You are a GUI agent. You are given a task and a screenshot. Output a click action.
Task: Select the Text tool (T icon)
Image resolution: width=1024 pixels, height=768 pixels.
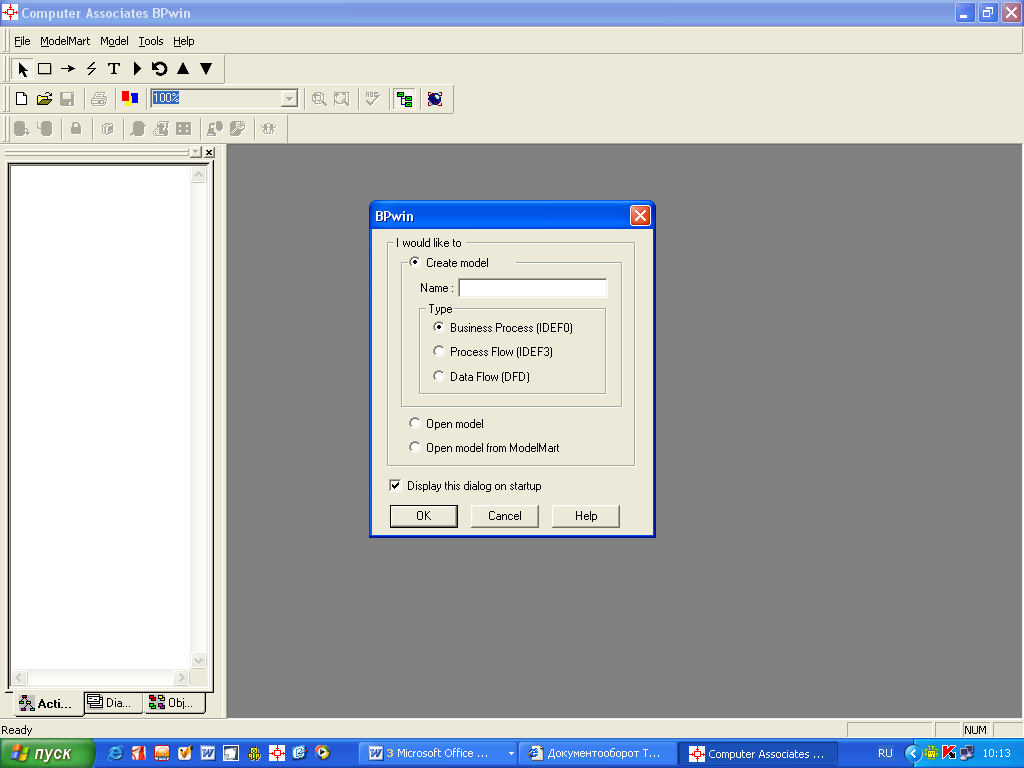pyautogui.click(x=114, y=69)
